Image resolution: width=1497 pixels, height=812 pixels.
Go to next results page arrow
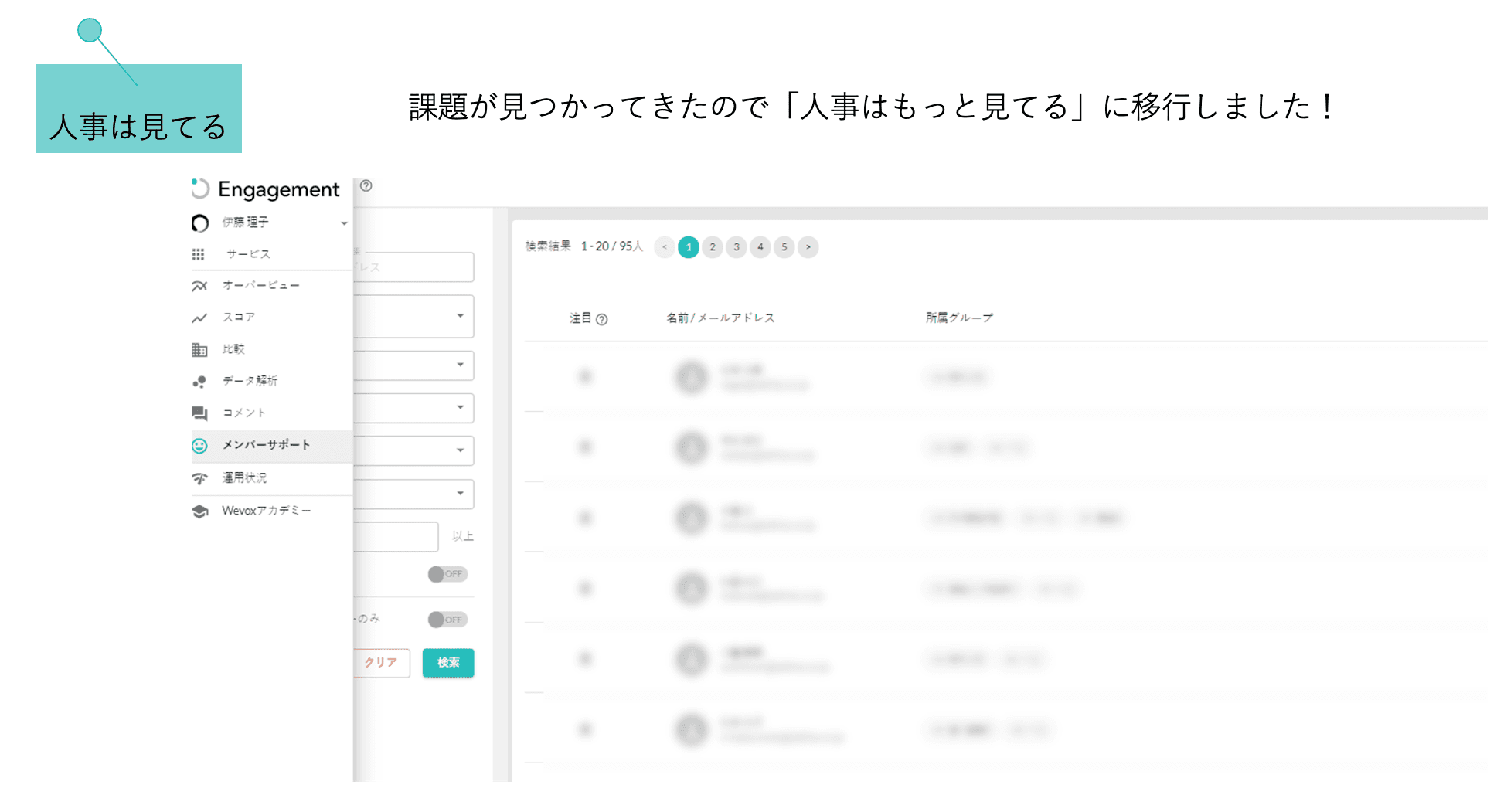pyautogui.click(x=808, y=247)
